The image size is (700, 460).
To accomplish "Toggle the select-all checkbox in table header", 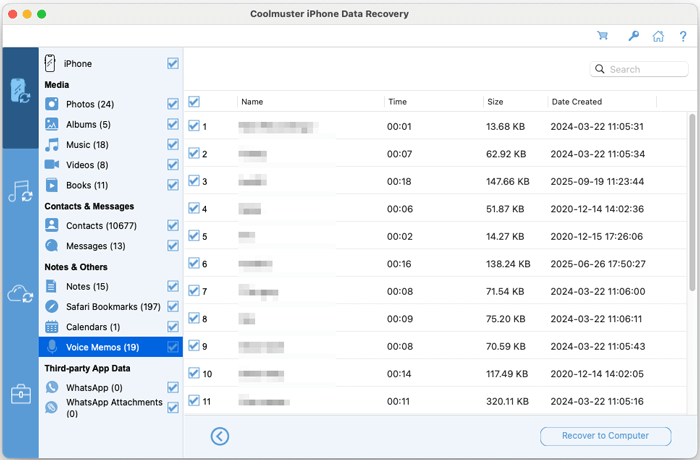I will point(194,101).
